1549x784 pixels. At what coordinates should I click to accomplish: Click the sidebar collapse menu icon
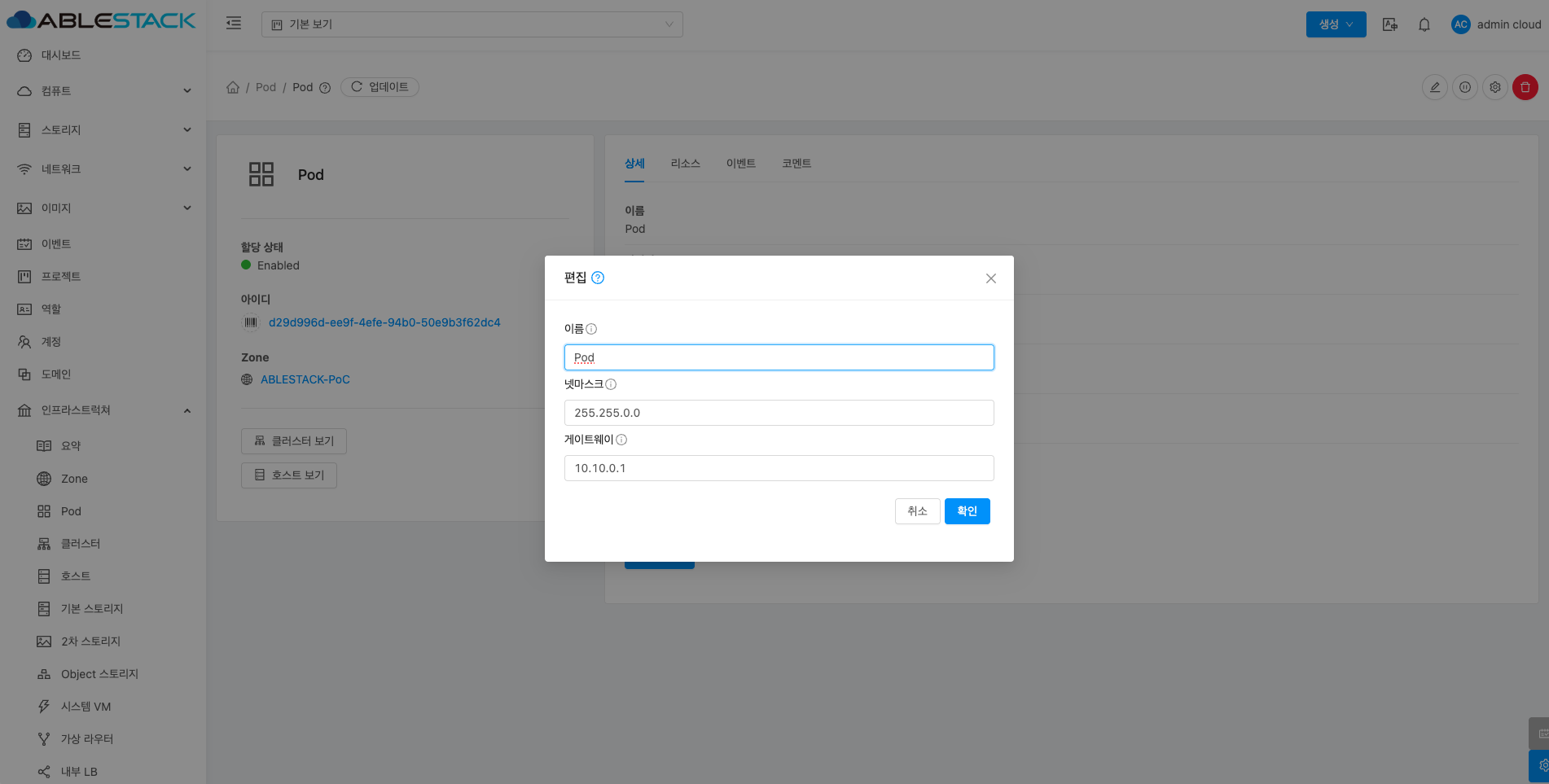(234, 24)
